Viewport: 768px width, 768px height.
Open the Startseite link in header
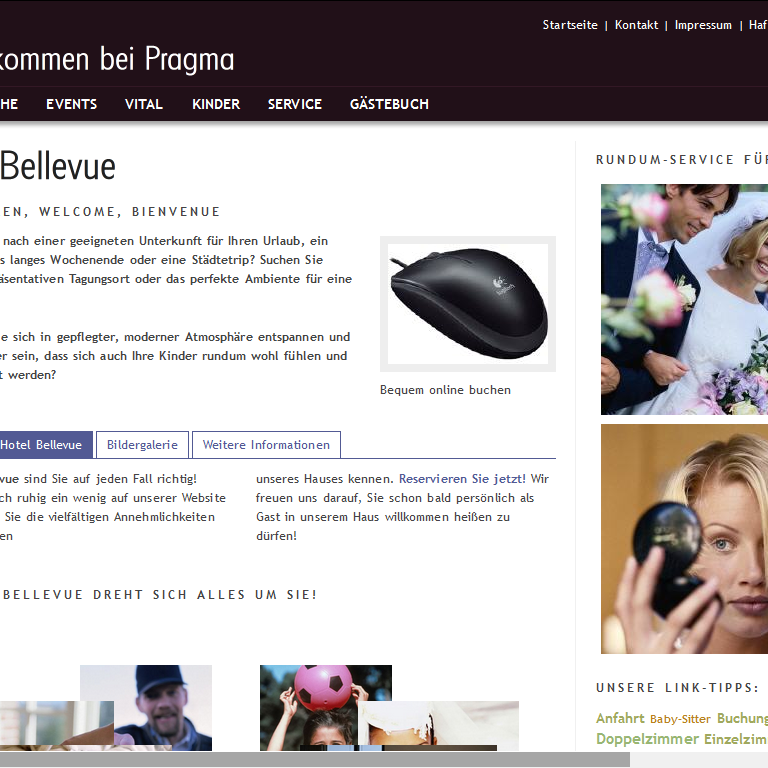[570, 25]
